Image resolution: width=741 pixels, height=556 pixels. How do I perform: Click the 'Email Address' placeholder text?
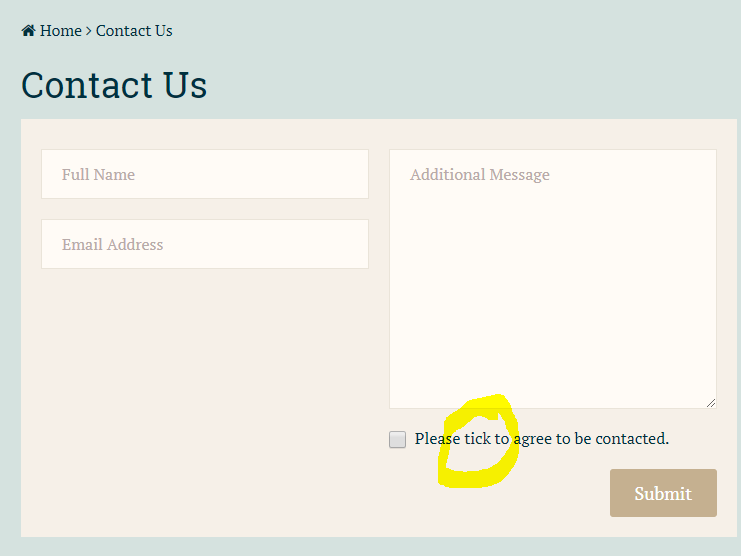click(x=112, y=244)
